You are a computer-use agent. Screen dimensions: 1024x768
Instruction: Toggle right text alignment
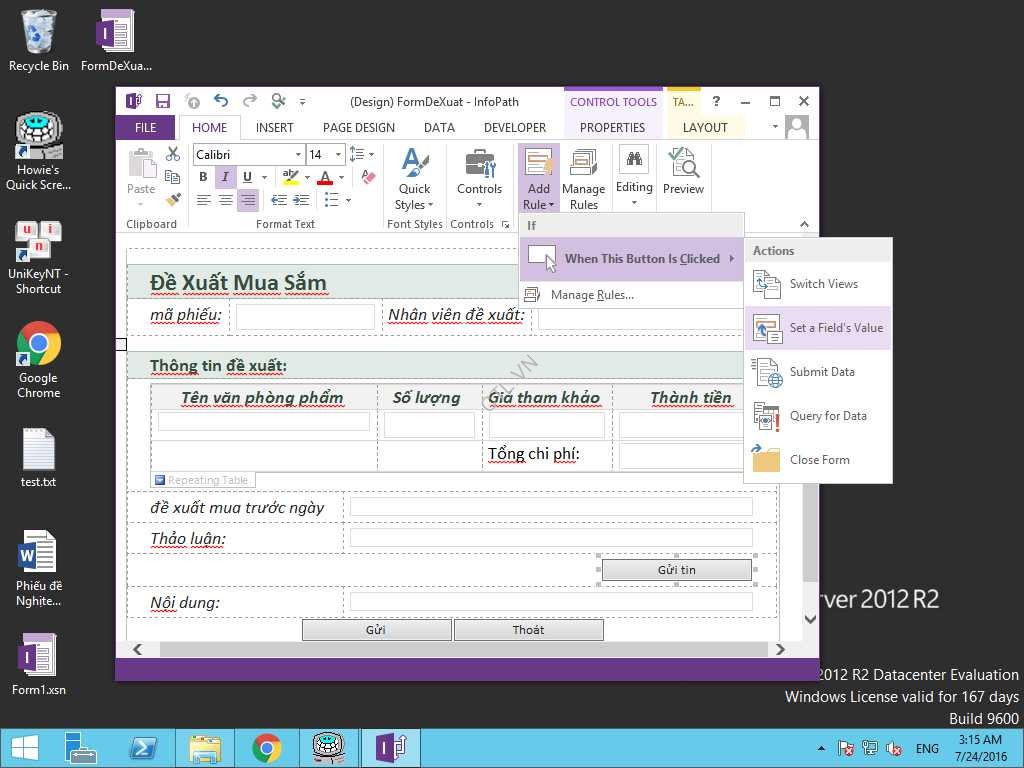coord(248,200)
